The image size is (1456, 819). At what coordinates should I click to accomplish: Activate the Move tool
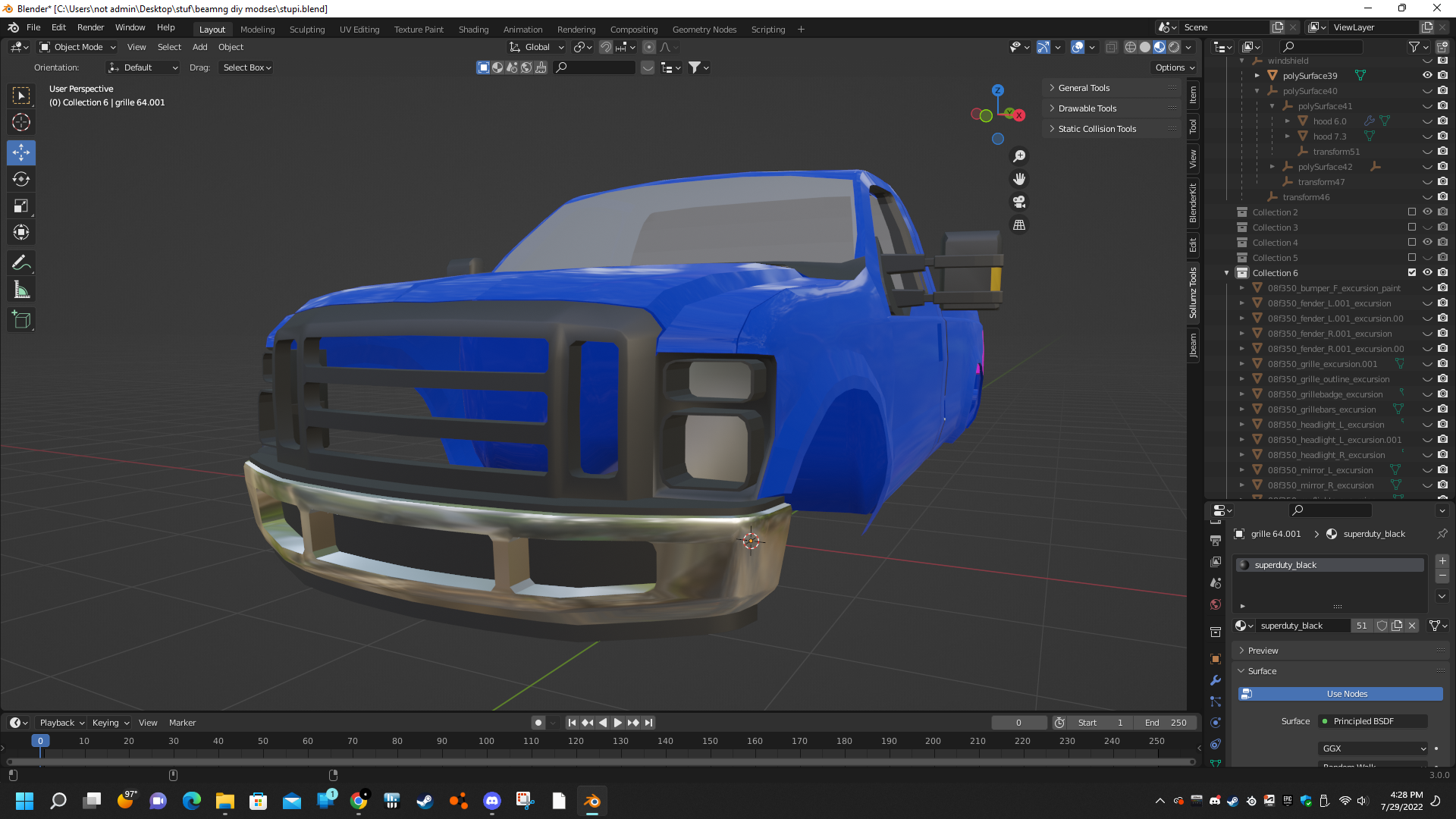click(21, 152)
